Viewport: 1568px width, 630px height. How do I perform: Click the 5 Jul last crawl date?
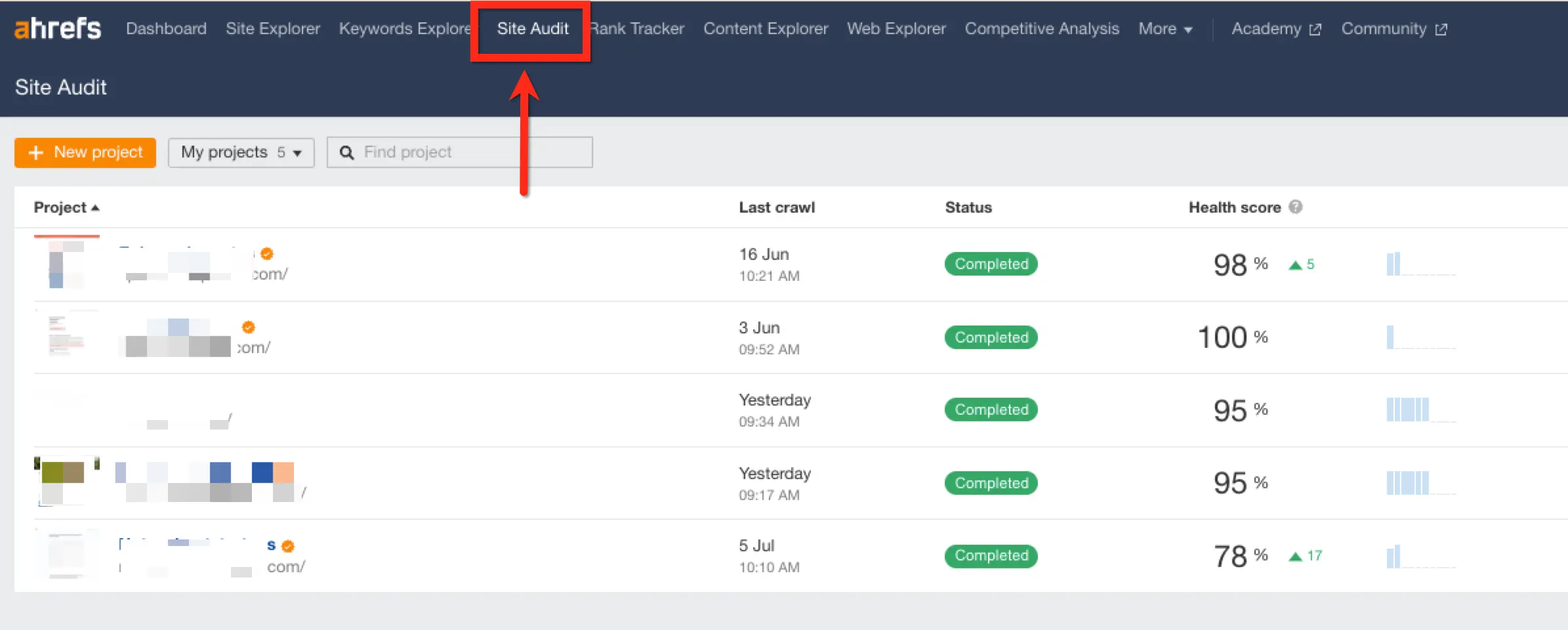coord(756,545)
